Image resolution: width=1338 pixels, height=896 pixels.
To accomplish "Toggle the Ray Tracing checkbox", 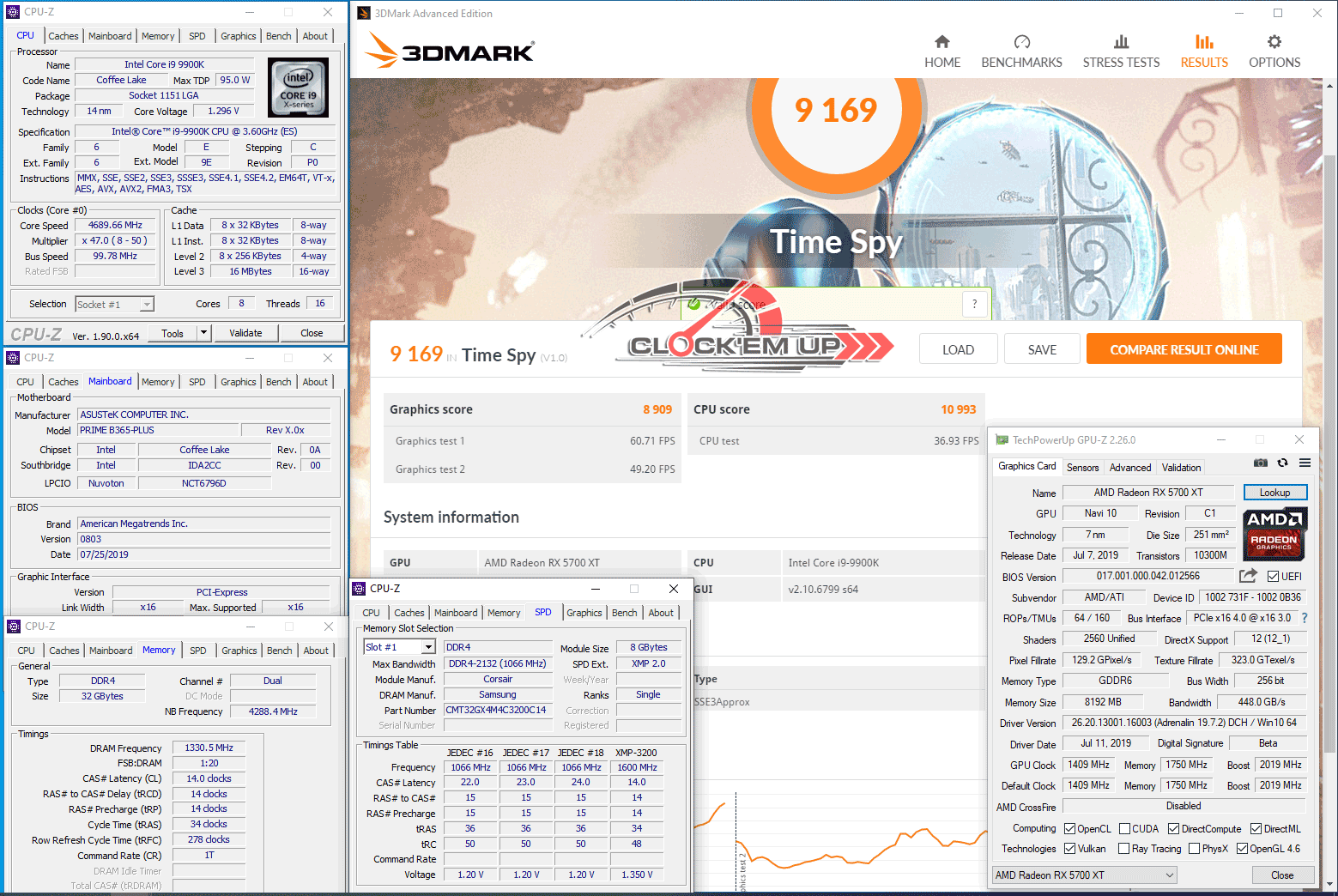I will [1124, 849].
